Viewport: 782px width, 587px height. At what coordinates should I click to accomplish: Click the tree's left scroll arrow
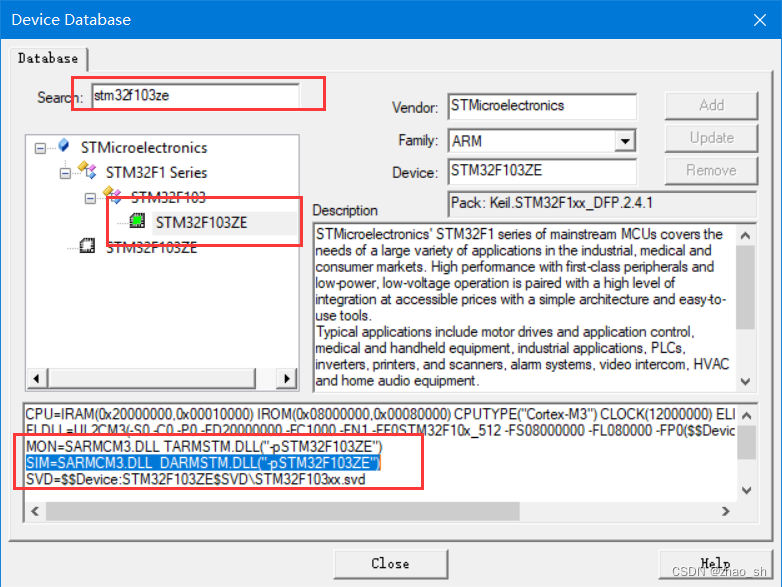coord(36,379)
